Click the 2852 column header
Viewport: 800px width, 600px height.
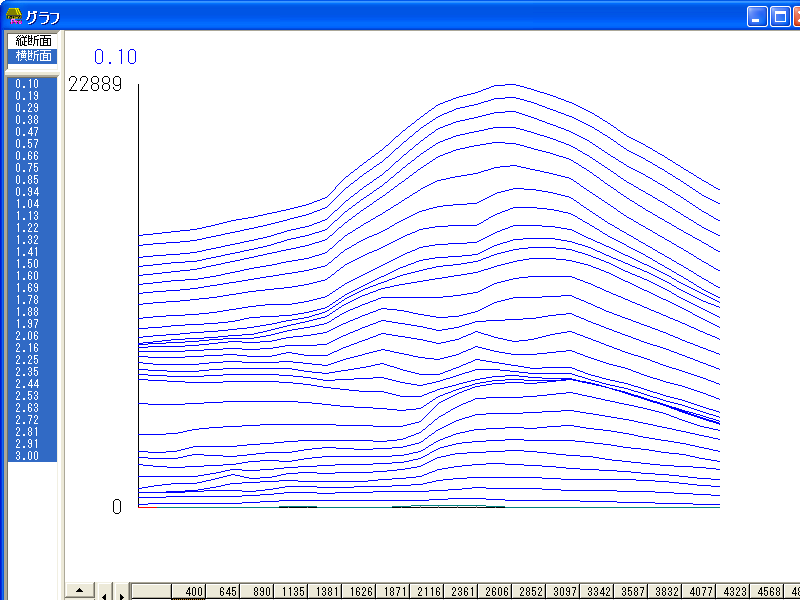click(x=529, y=592)
